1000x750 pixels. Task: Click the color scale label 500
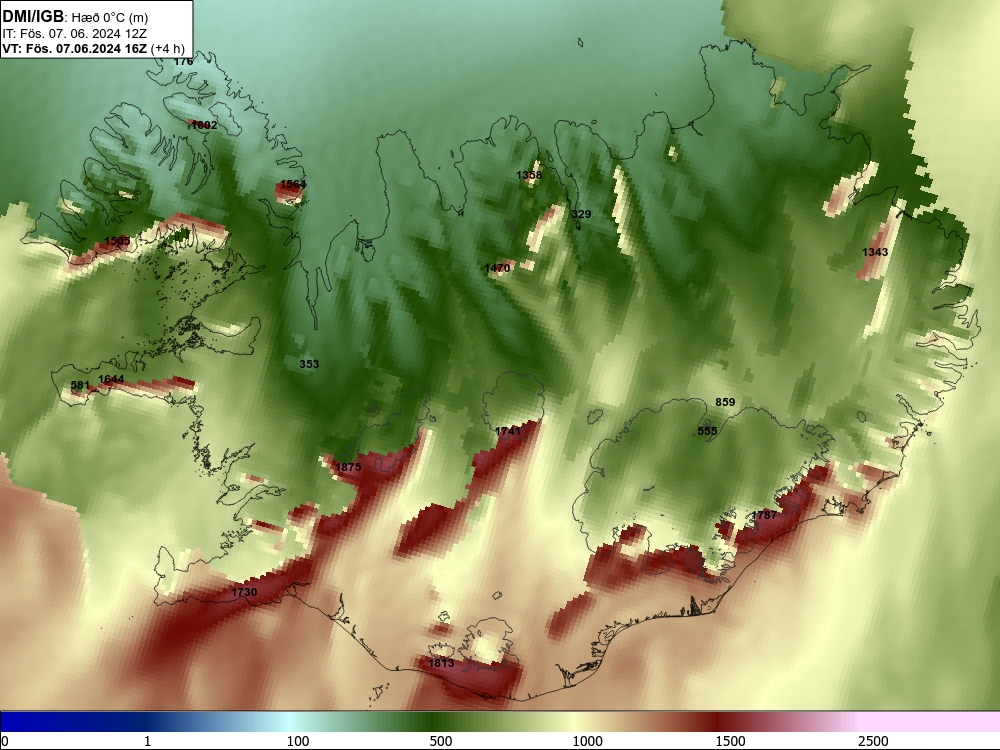point(441,740)
